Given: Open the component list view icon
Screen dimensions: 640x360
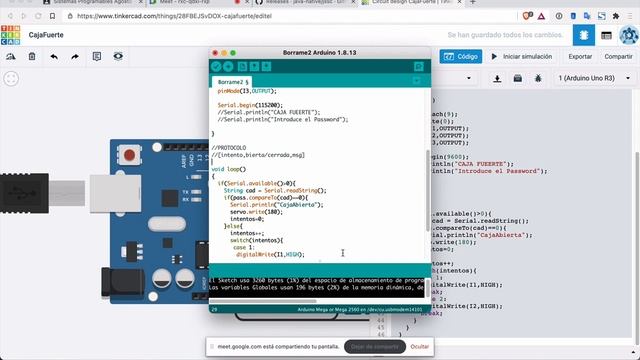Looking at the screenshot, I should tap(607, 36).
